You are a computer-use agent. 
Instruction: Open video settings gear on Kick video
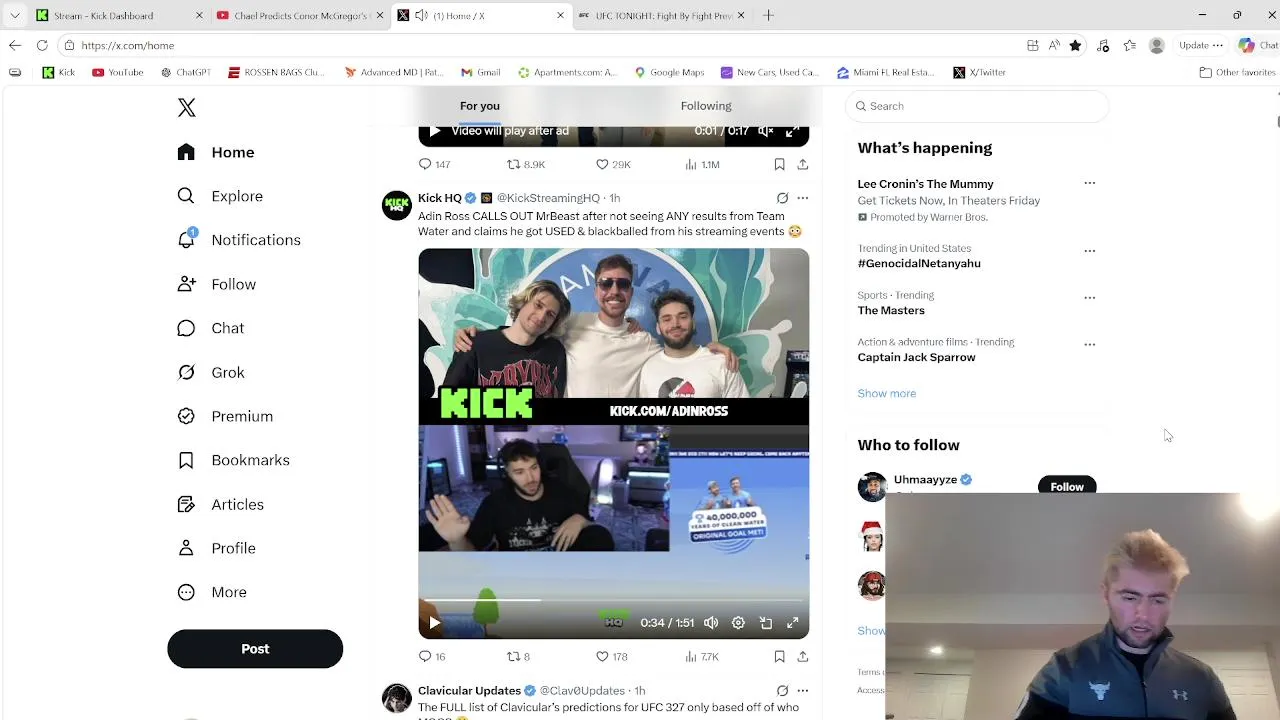point(738,622)
